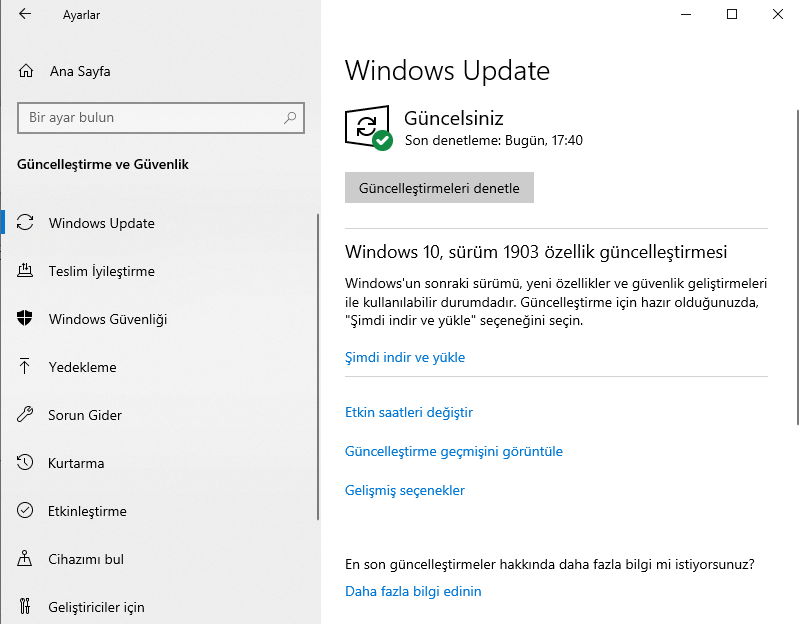
Task: Click Şimdi indir ve yükle link
Action: (x=405, y=357)
